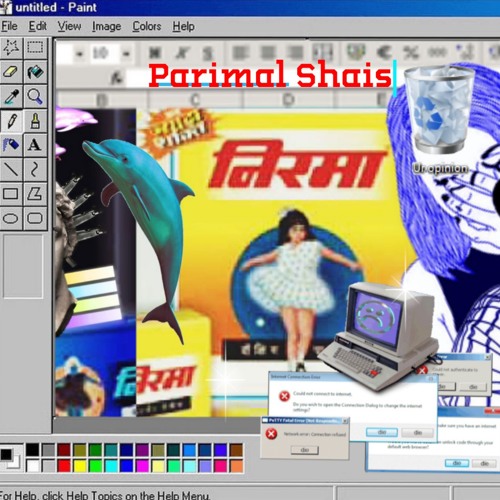
Task: Open the Colors menu
Action: pos(147,26)
